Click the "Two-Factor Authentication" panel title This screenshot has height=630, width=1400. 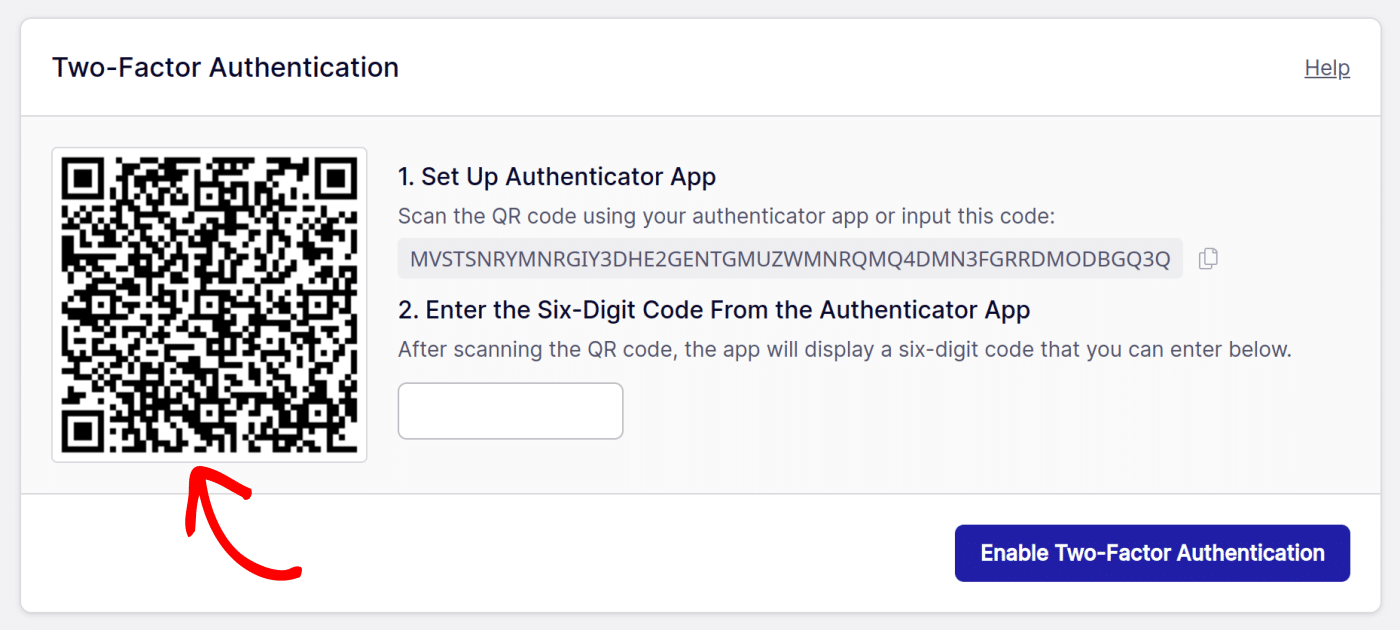tap(225, 68)
